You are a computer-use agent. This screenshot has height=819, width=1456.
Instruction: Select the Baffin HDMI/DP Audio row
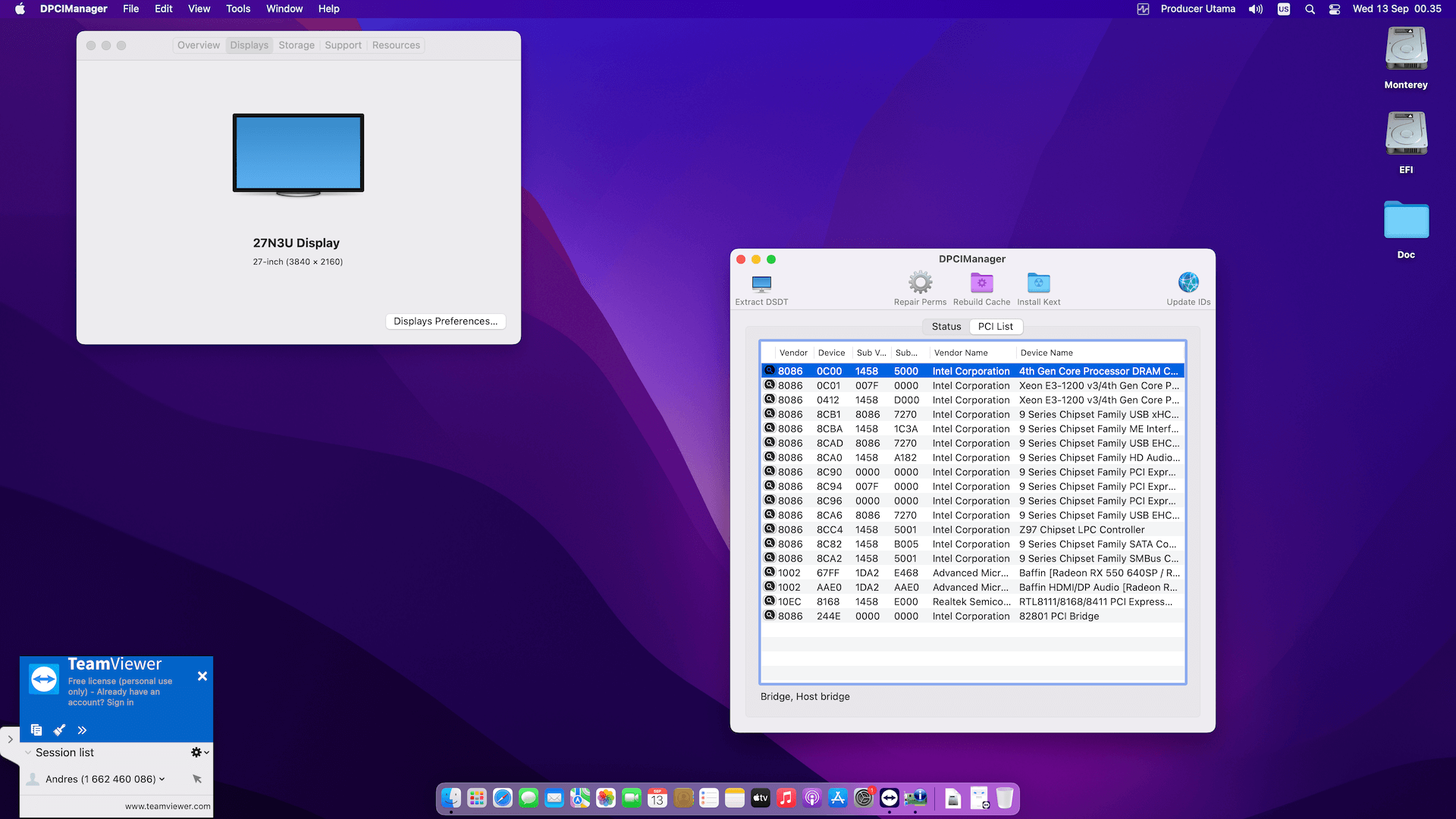coord(973,587)
